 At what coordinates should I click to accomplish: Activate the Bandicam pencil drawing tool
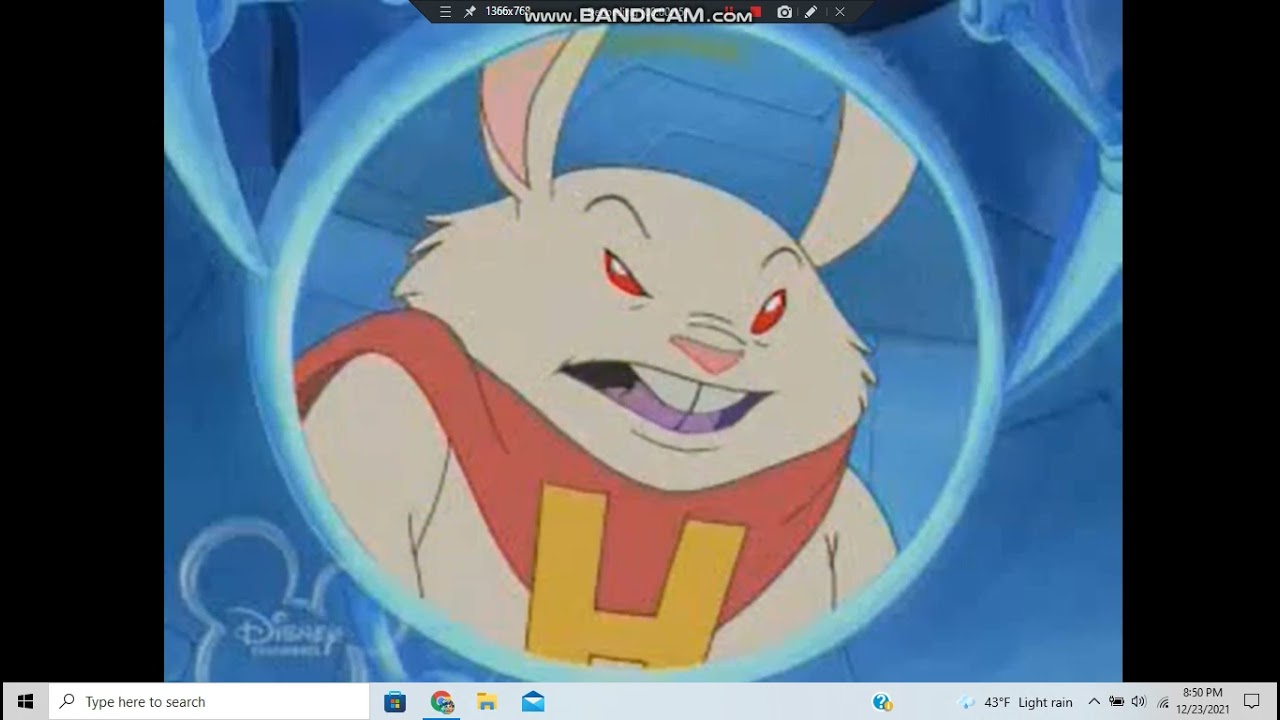click(810, 12)
